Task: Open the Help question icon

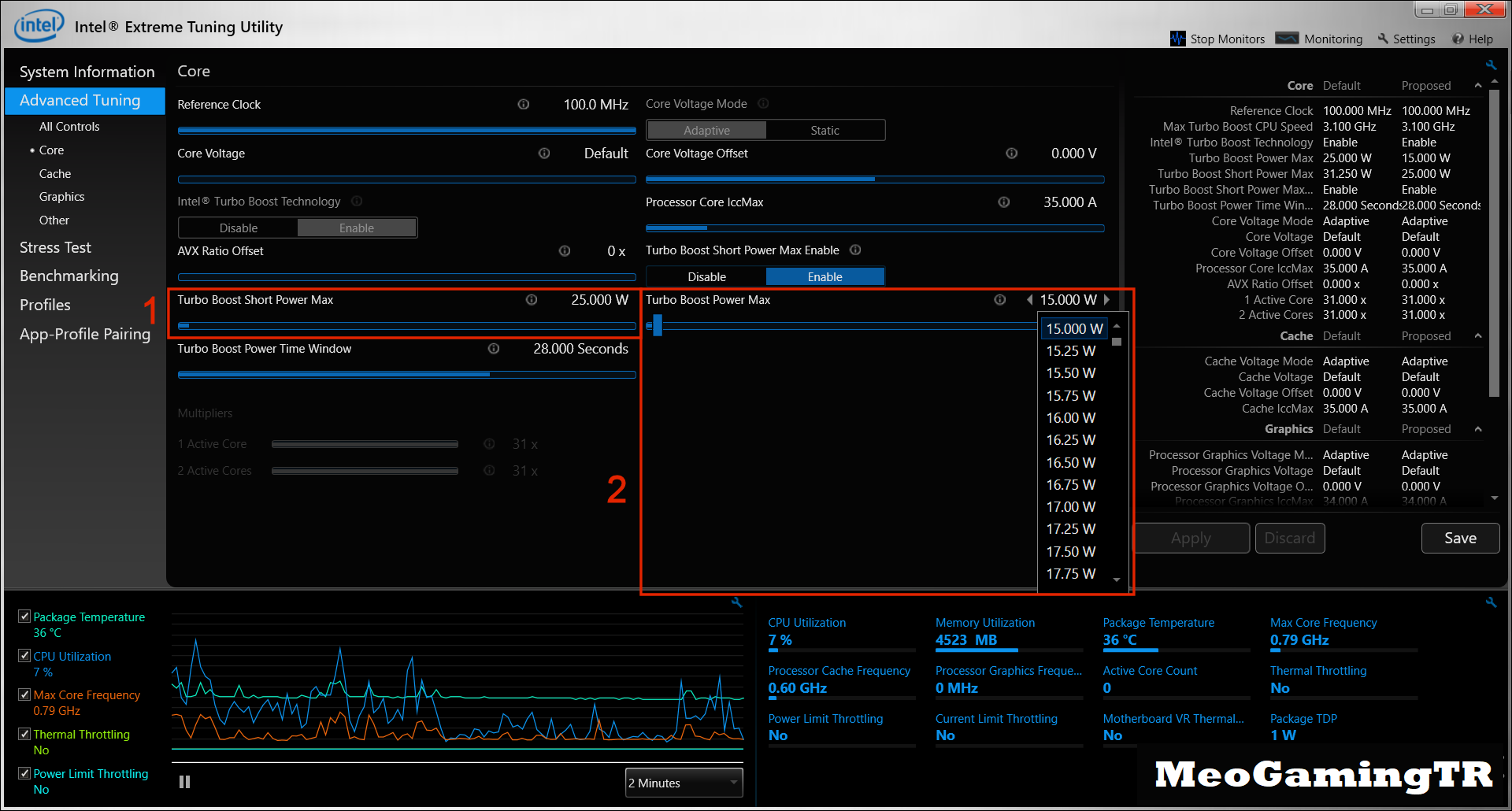Action: tap(1458, 39)
